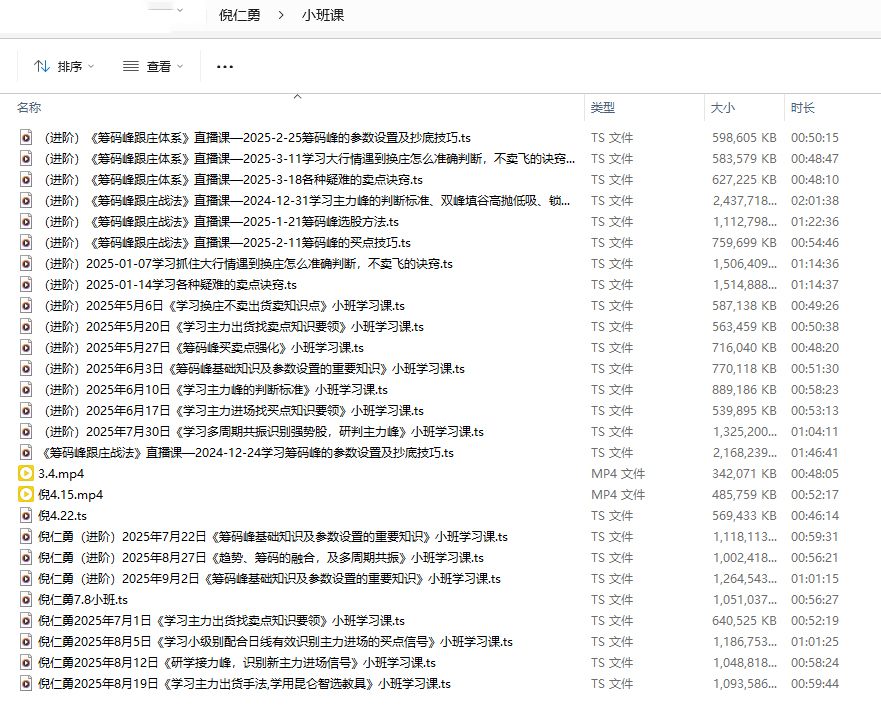881x725 pixels.
Task: Click the 倪4.22.ts file icon
Action: 27,516
